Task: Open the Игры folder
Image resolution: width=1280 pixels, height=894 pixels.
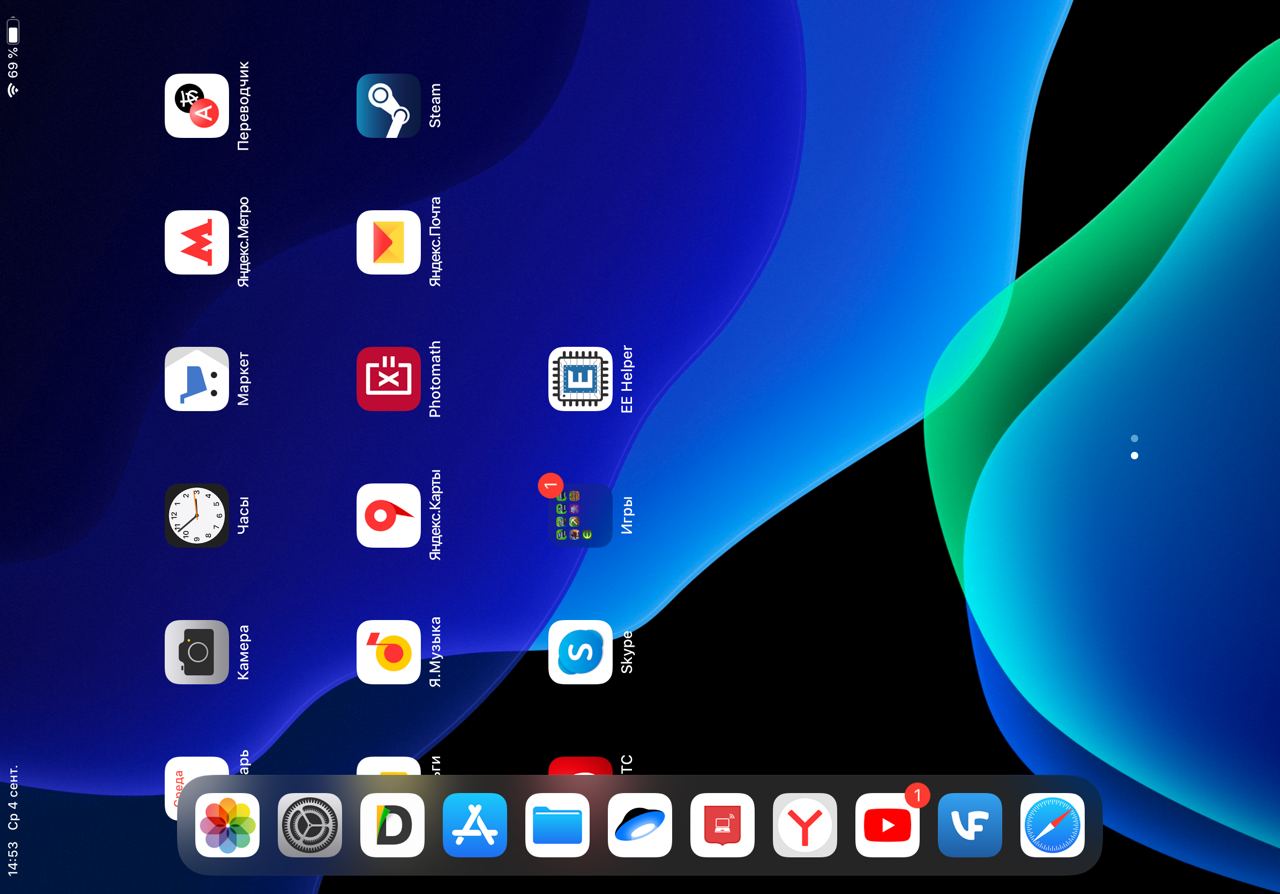Action: 581,516
